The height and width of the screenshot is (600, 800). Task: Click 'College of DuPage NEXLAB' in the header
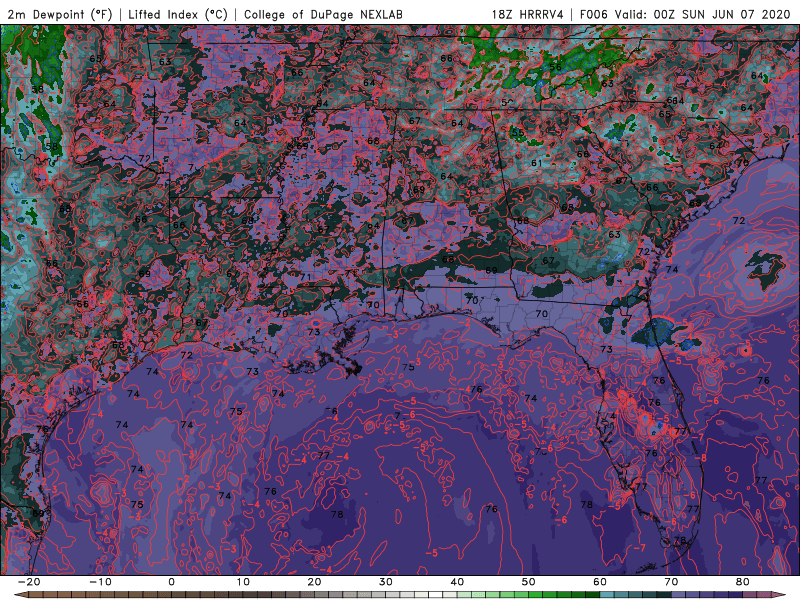click(x=323, y=14)
